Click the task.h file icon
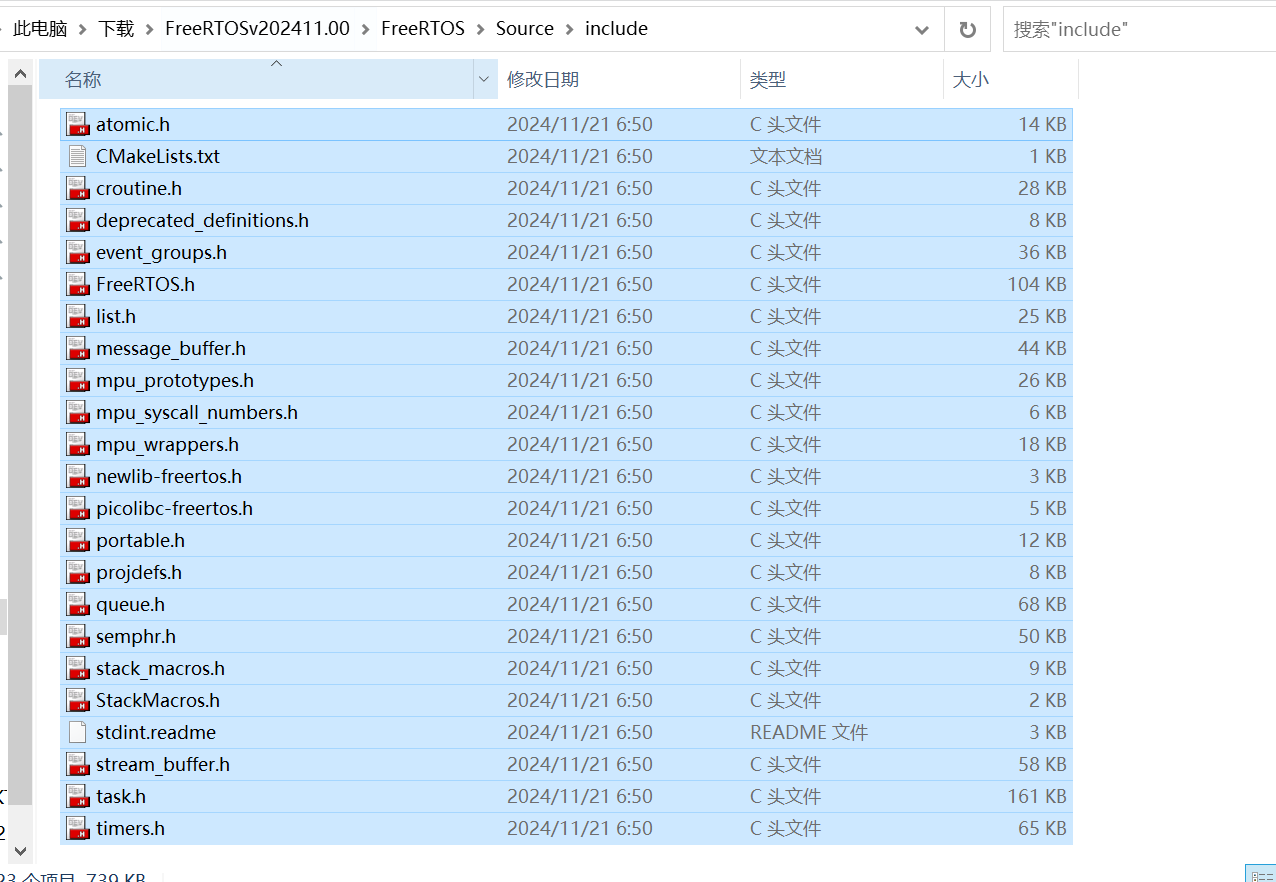This screenshot has height=882, width=1276. (x=78, y=796)
